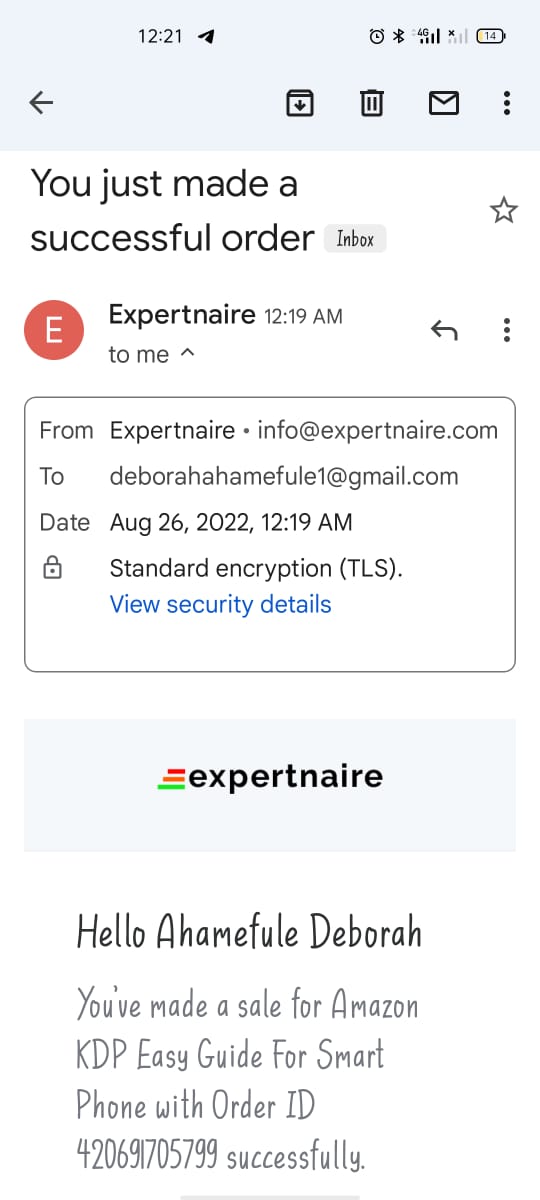Tap the recipient address deborahahamefule1@gmail.com
This screenshot has height=1200, width=540.
tap(284, 477)
